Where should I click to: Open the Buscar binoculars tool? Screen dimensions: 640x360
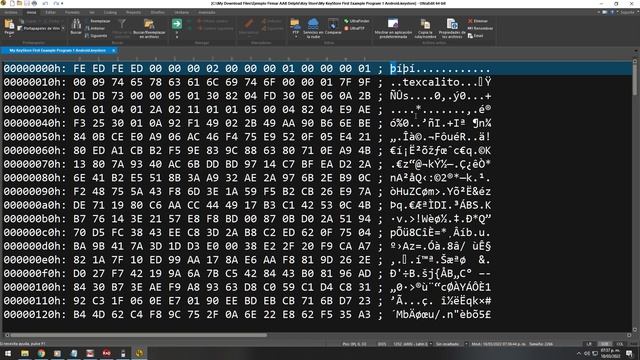tap(76, 26)
